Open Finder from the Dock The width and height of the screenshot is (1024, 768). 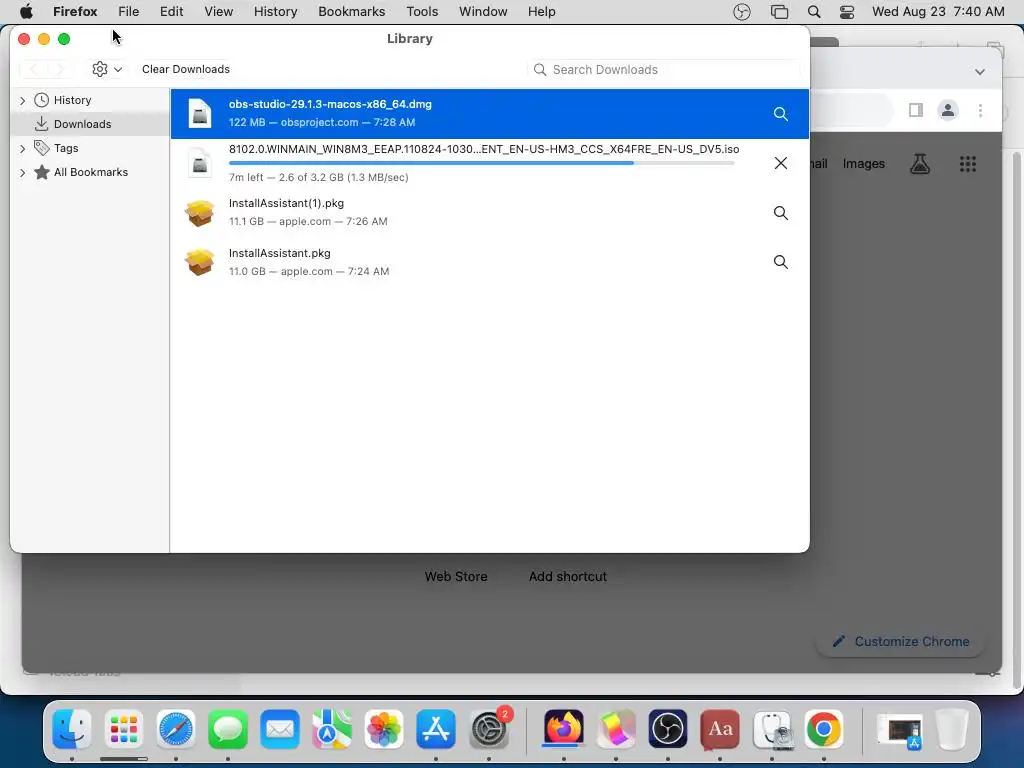click(x=71, y=729)
